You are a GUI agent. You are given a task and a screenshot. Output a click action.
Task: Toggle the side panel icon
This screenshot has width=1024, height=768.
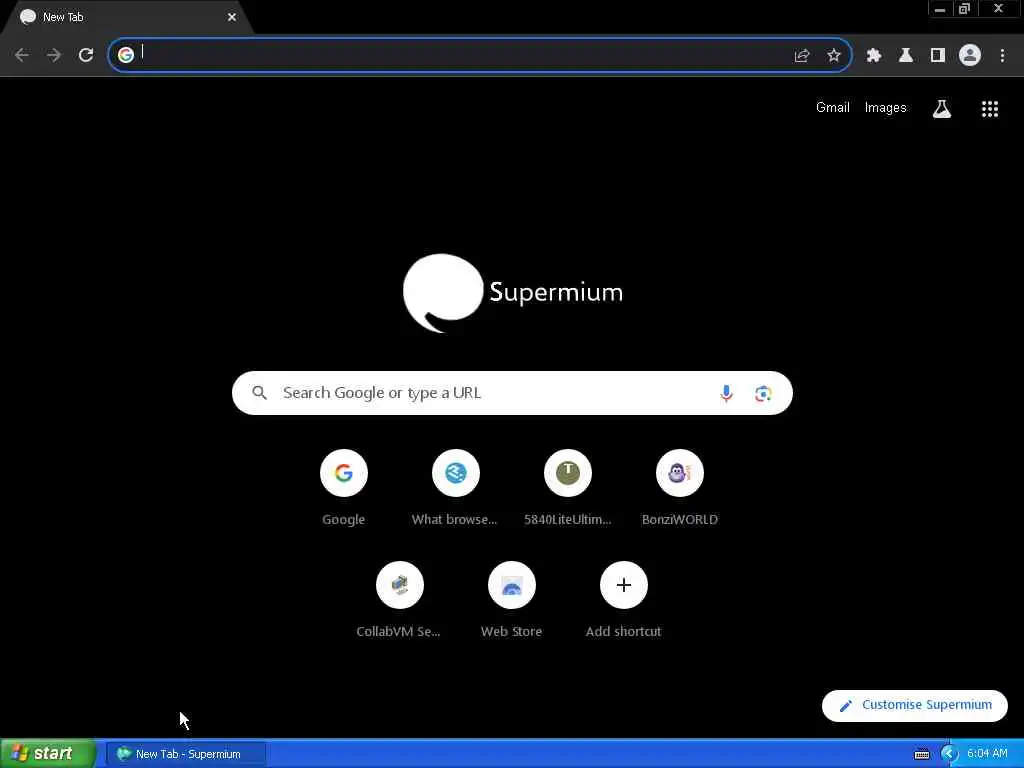pyautogui.click(x=938, y=56)
